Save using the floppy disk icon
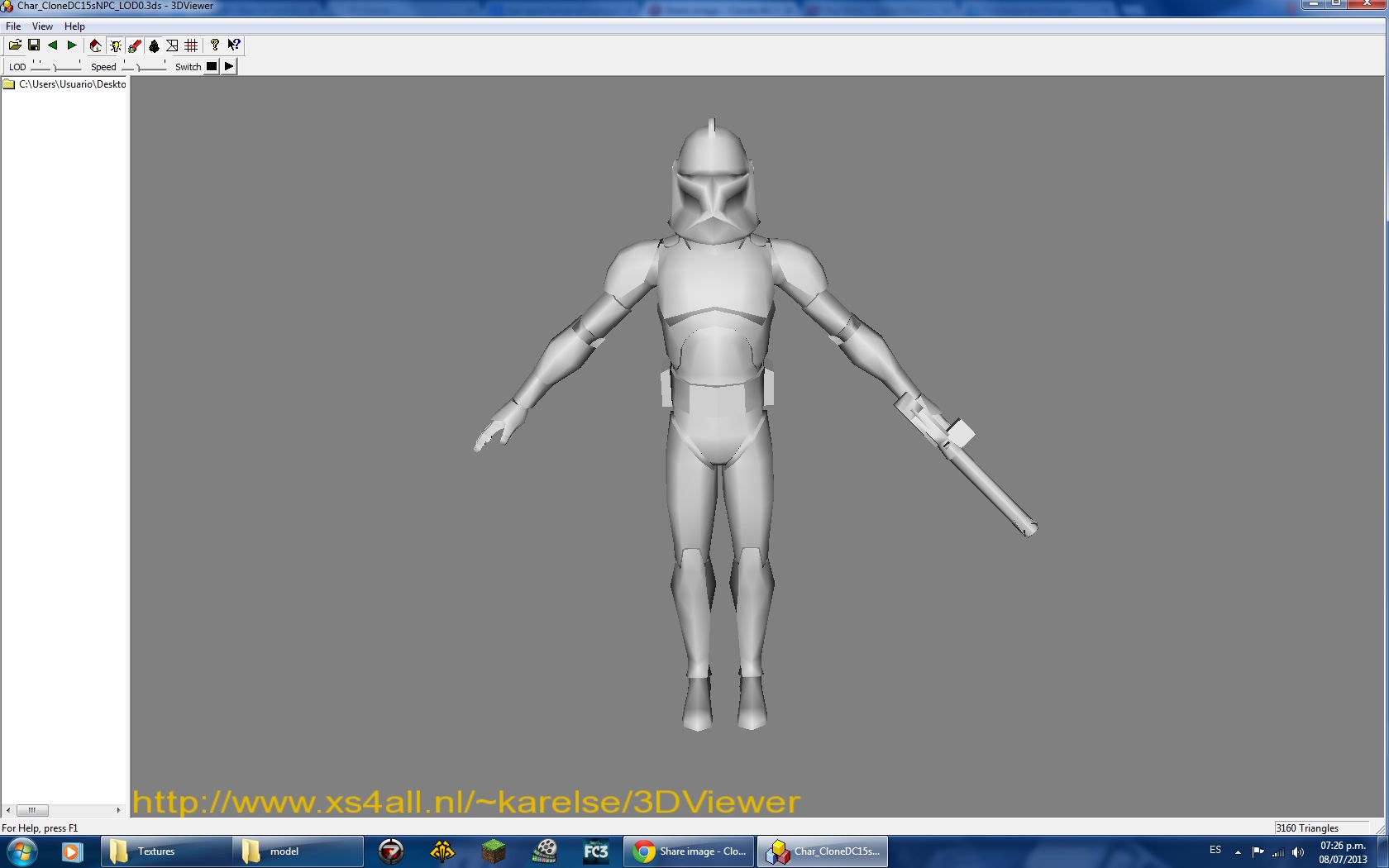 (34, 45)
